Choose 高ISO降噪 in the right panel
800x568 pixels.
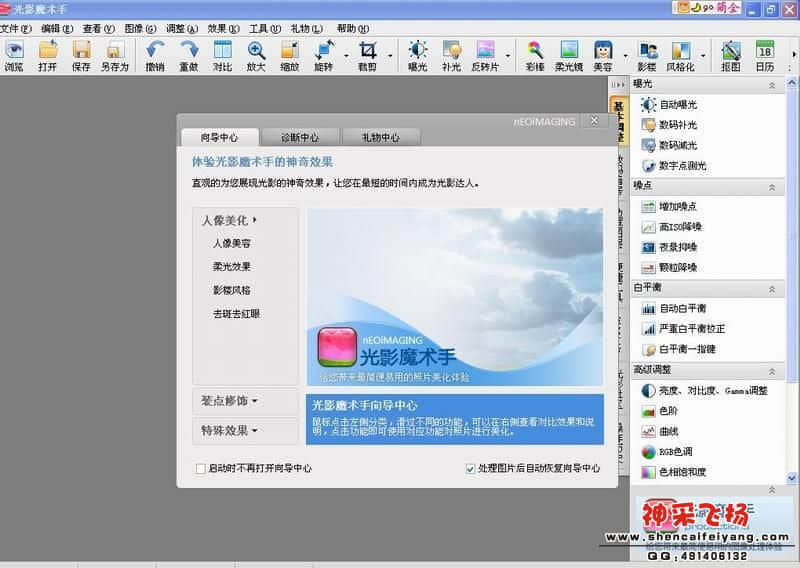[x=671, y=227]
